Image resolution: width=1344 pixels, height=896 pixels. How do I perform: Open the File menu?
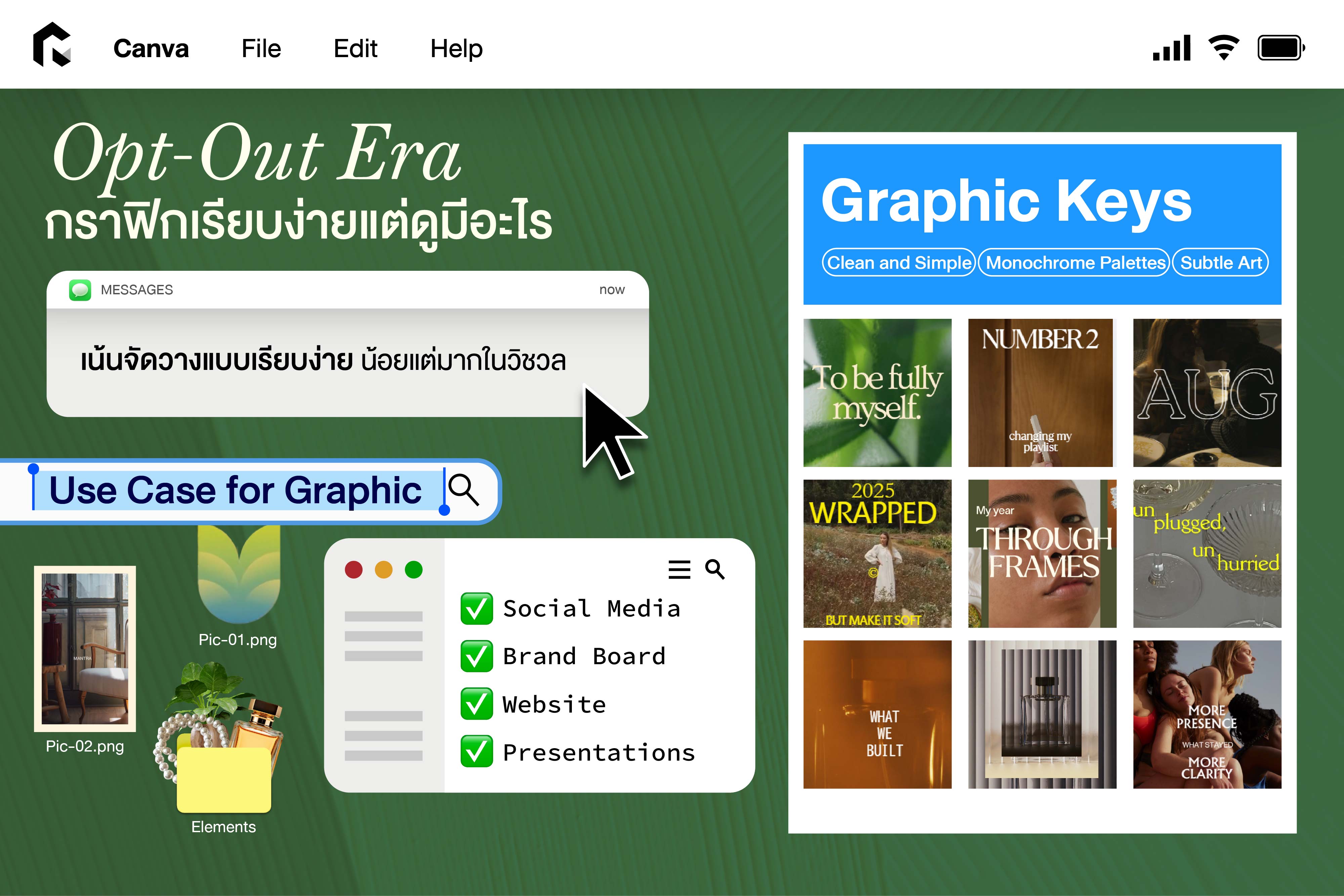pyautogui.click(x=261, y=49)
